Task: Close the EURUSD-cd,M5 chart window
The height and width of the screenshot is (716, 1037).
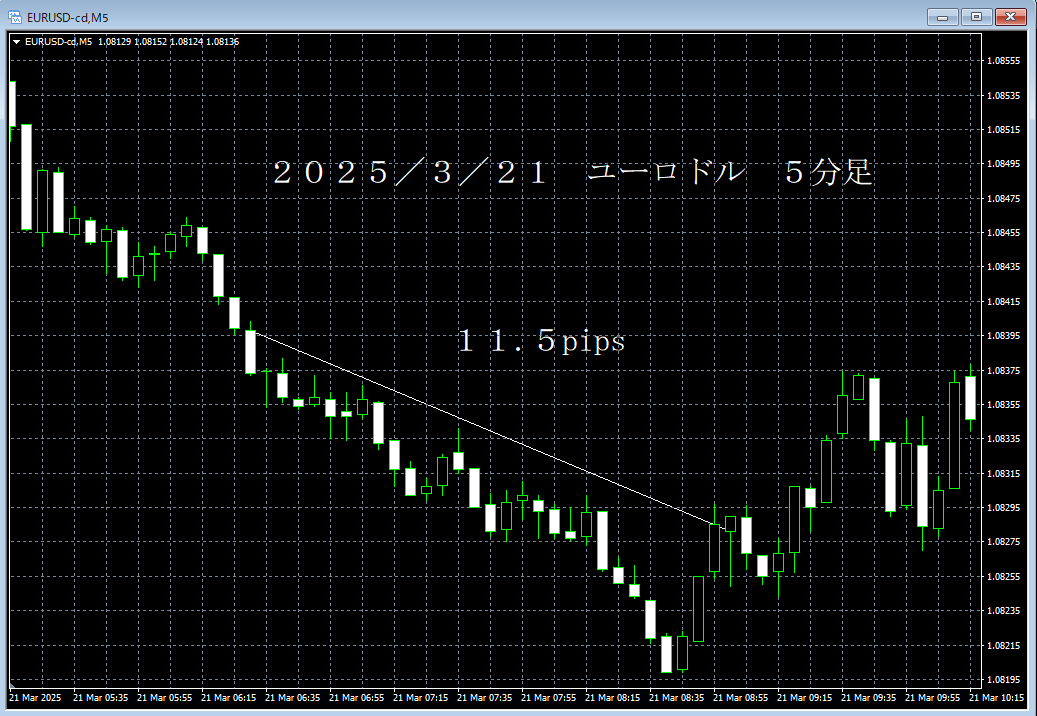Action: pyautogui.click(x=1010, y=17)
